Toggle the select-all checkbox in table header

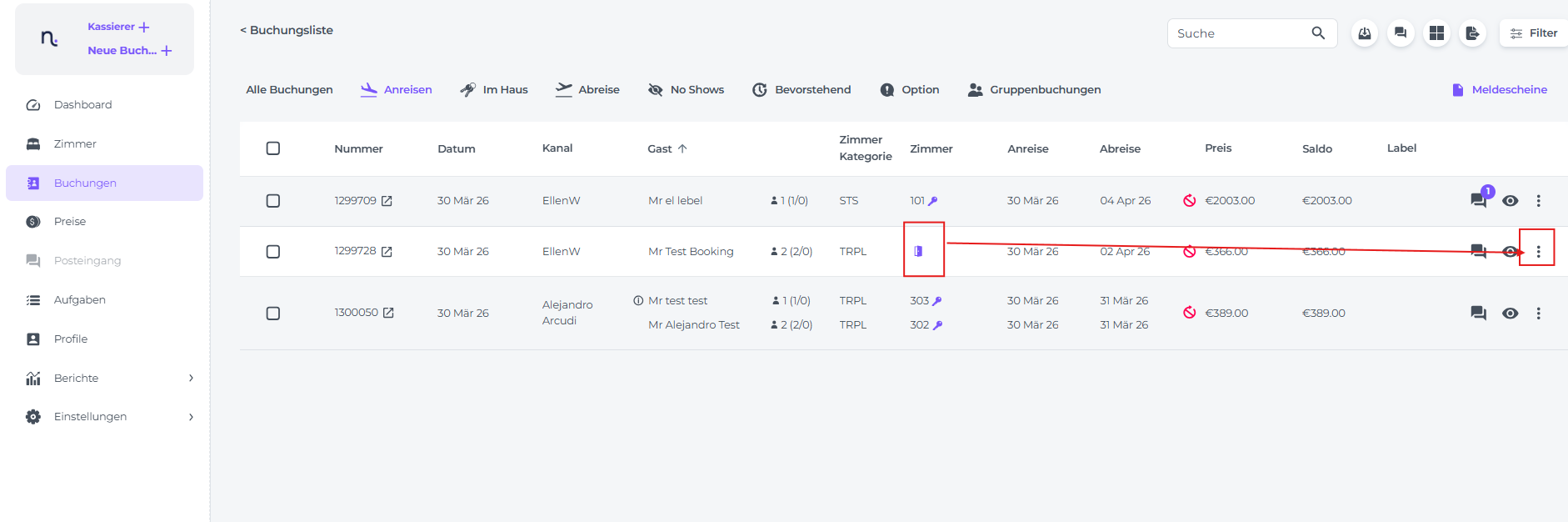pyautogui.click(x=272, y=148)
